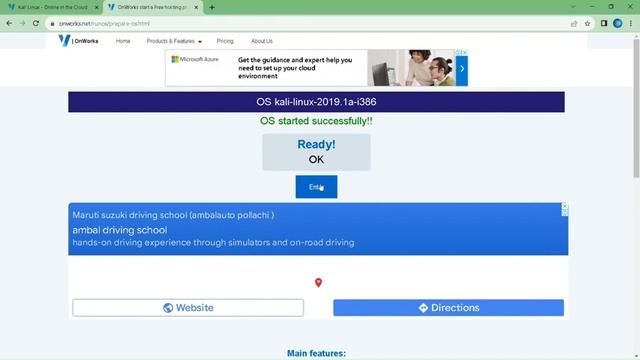Screen dimensions: 640x360
Task: Click the site lock icon
Action: [x=52, y=24]
